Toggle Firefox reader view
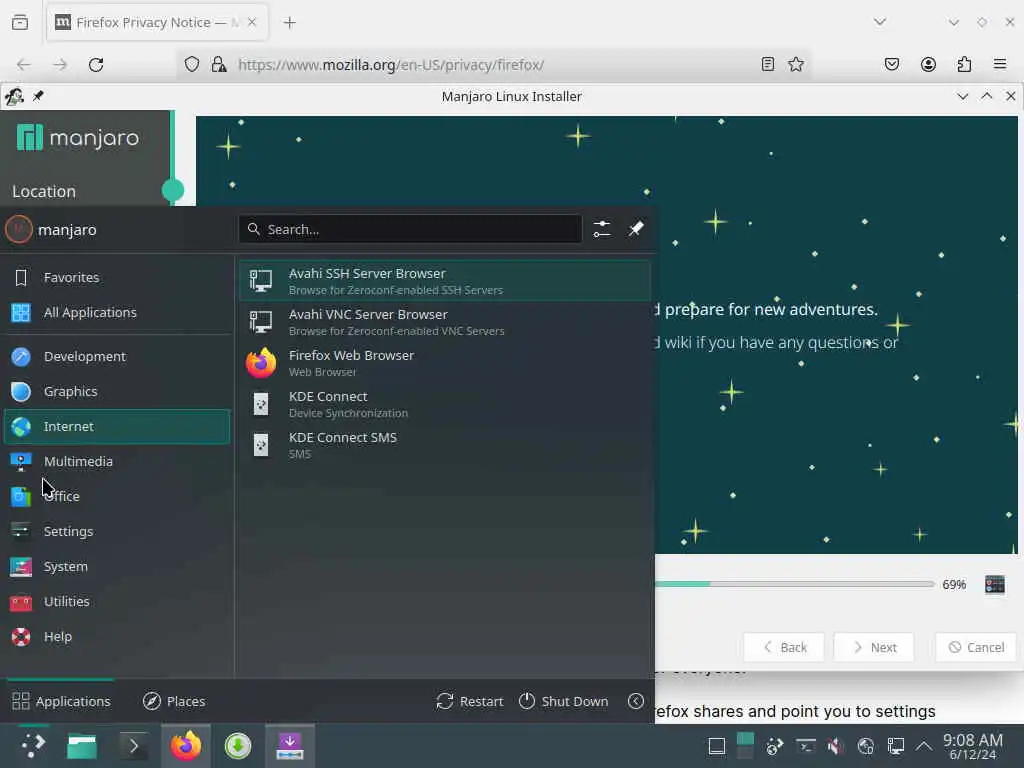Screen dimensions: 1024x768 point(768,64)
